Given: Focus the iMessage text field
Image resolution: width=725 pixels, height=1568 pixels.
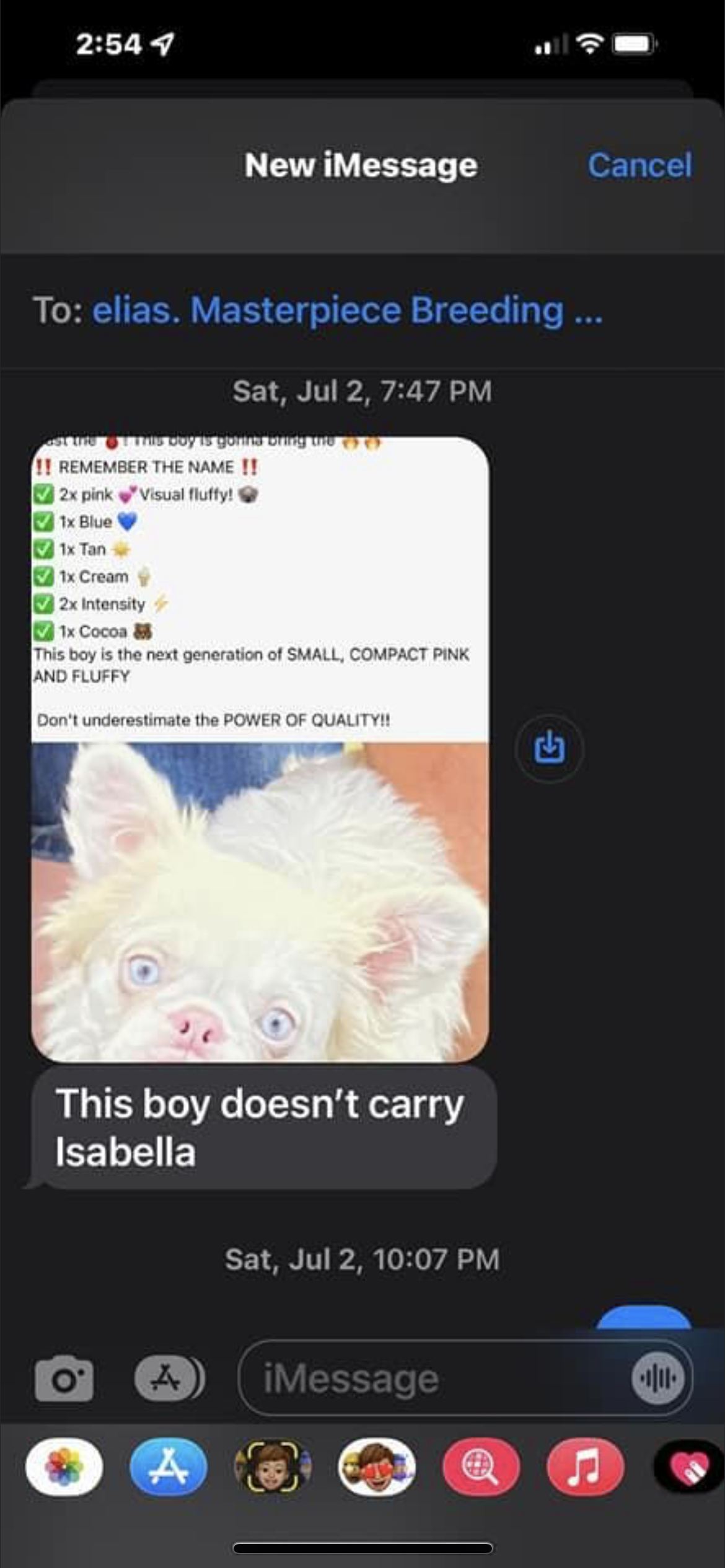Looking at the screenshot, I should coord(465,1379).
